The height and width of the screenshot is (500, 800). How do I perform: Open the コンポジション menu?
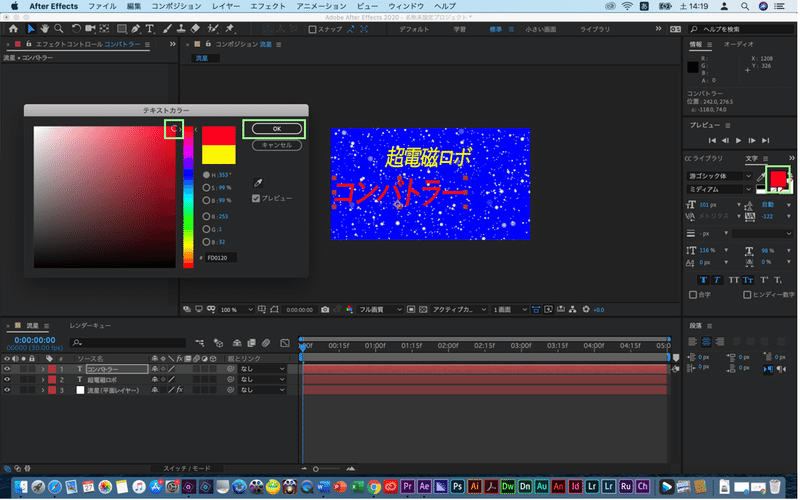[x=176, y=6]
